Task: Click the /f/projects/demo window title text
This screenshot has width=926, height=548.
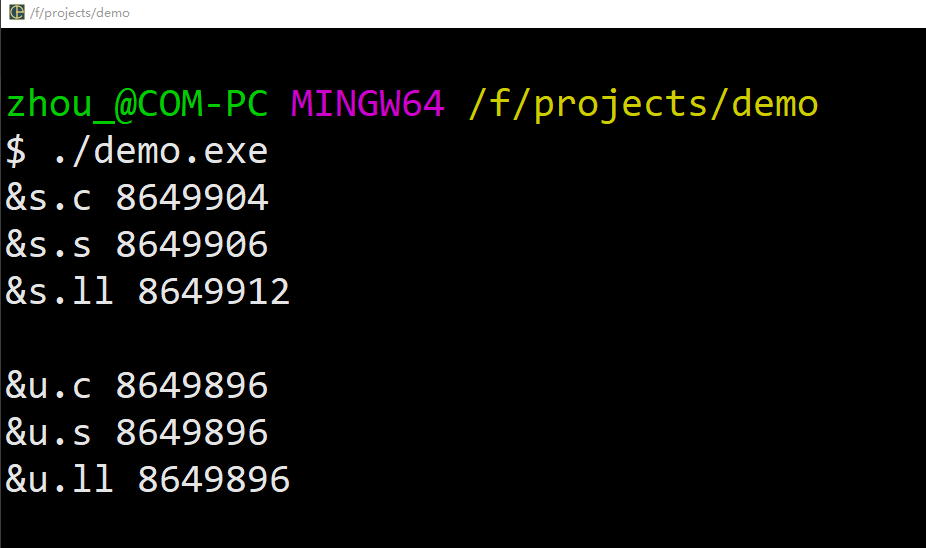Action: 80,13
